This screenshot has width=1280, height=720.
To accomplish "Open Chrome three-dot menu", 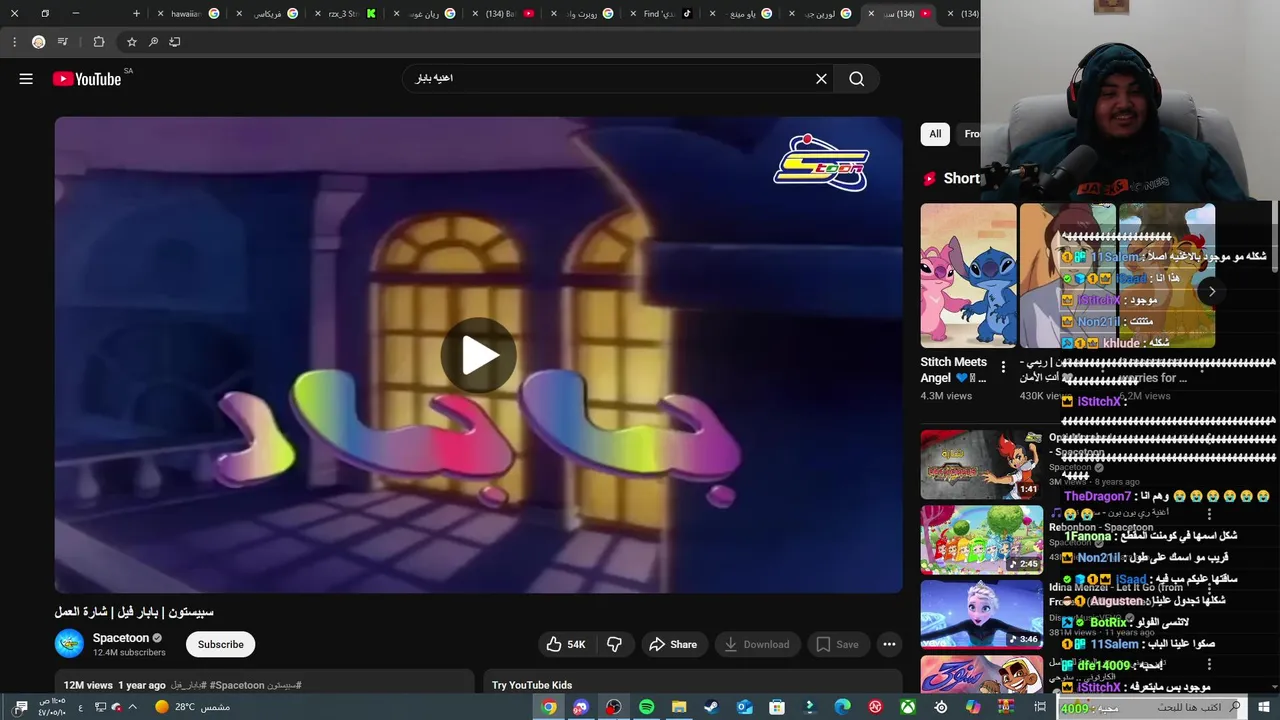I will pyautogui.click(x=14, y=42).
